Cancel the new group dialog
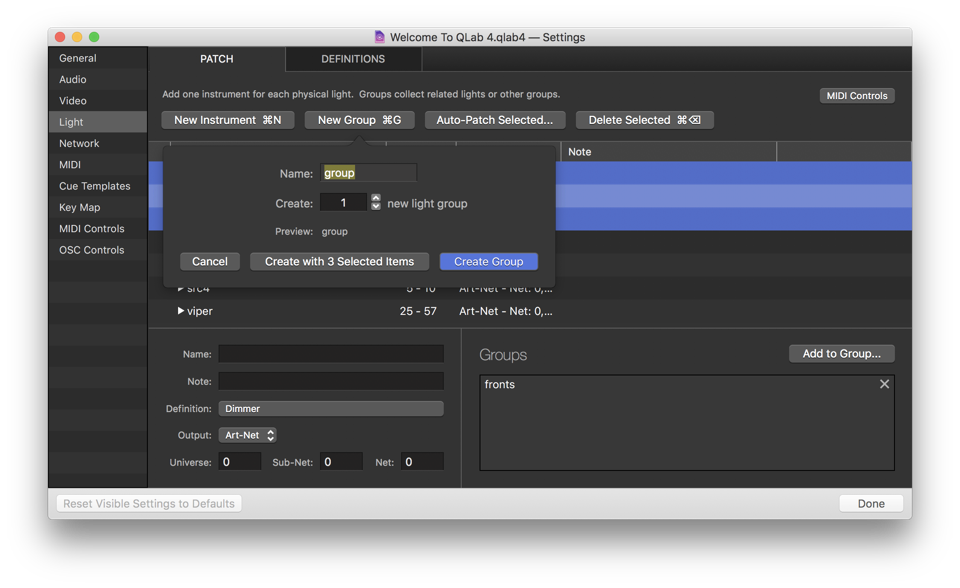 click(210, 261)
